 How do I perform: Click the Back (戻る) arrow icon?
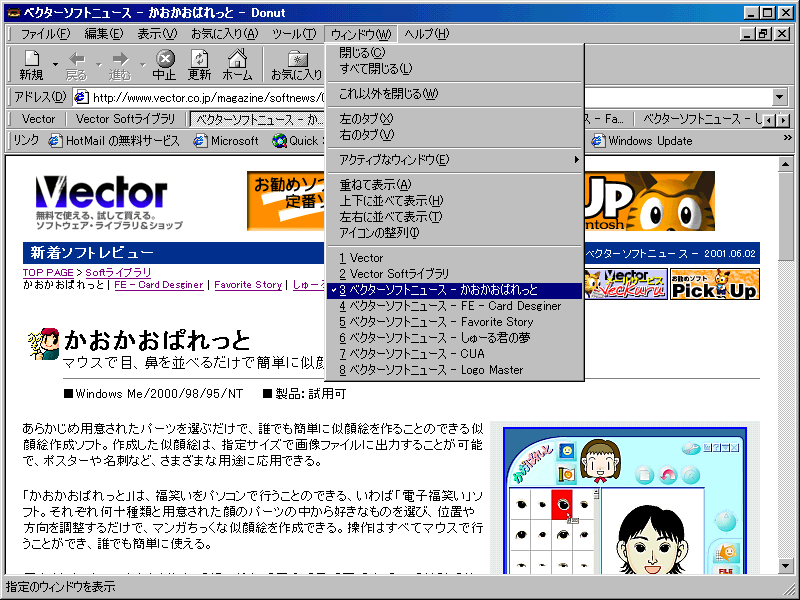pos(77,59)
